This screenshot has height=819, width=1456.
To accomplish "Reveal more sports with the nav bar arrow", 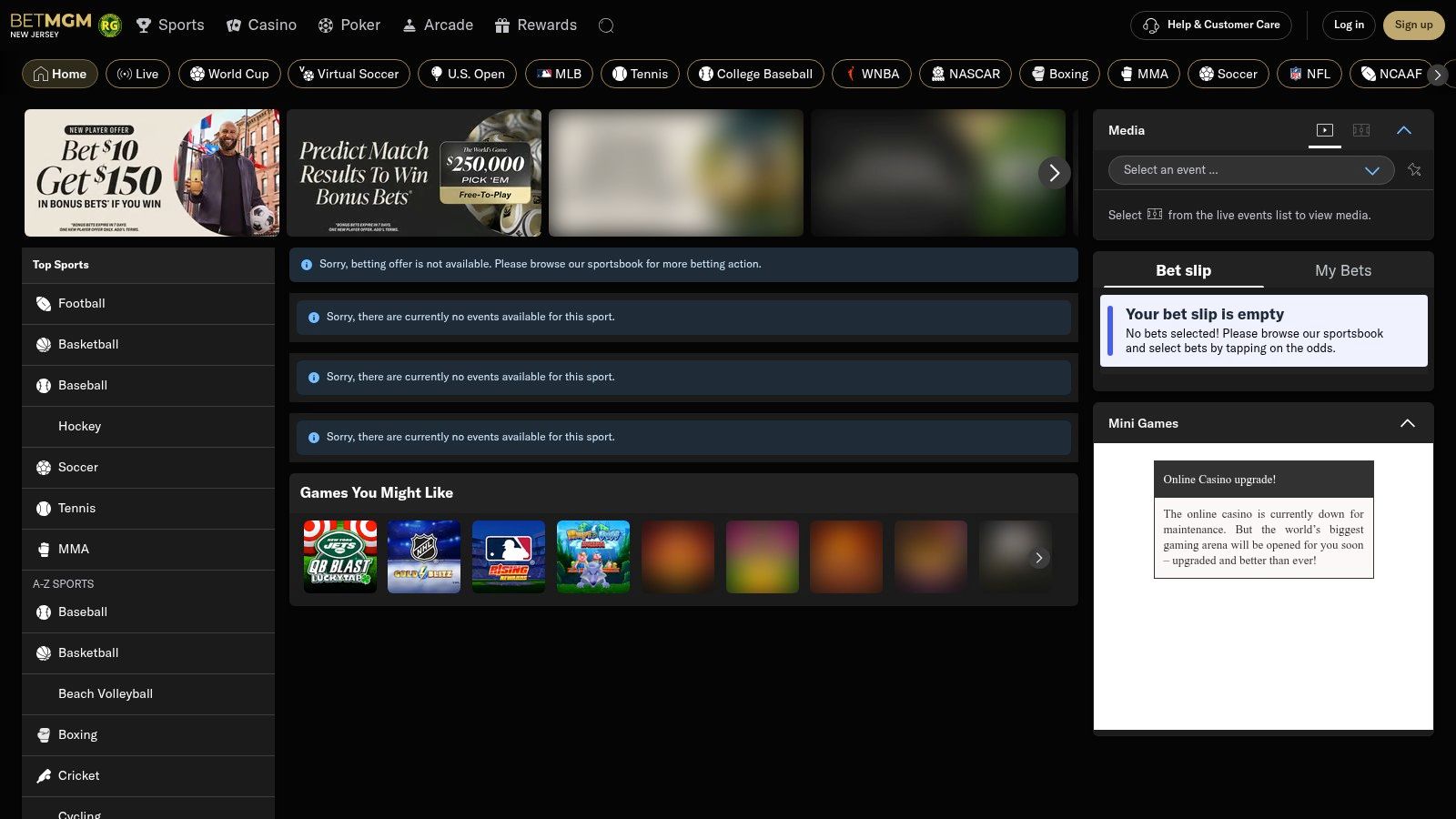I will pyautogui.click(x=1438, y=75).
